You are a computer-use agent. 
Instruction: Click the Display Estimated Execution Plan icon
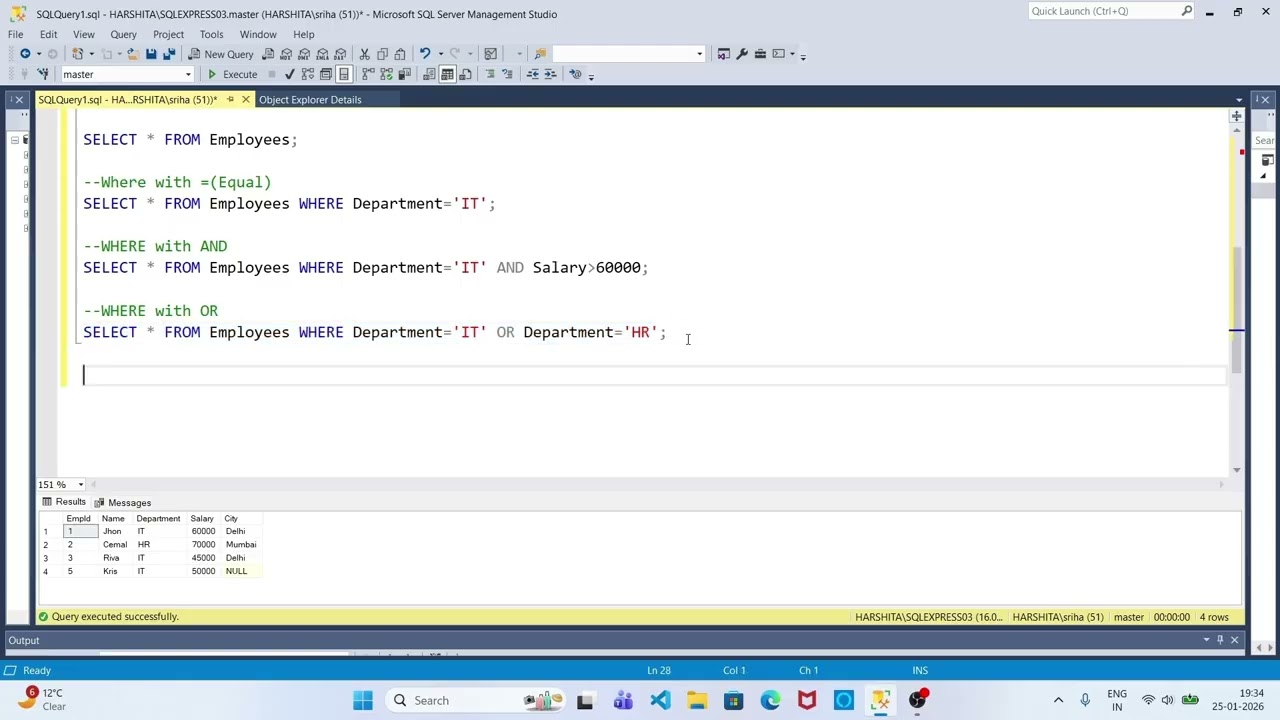pyautogui.click(x=308, y=74)
